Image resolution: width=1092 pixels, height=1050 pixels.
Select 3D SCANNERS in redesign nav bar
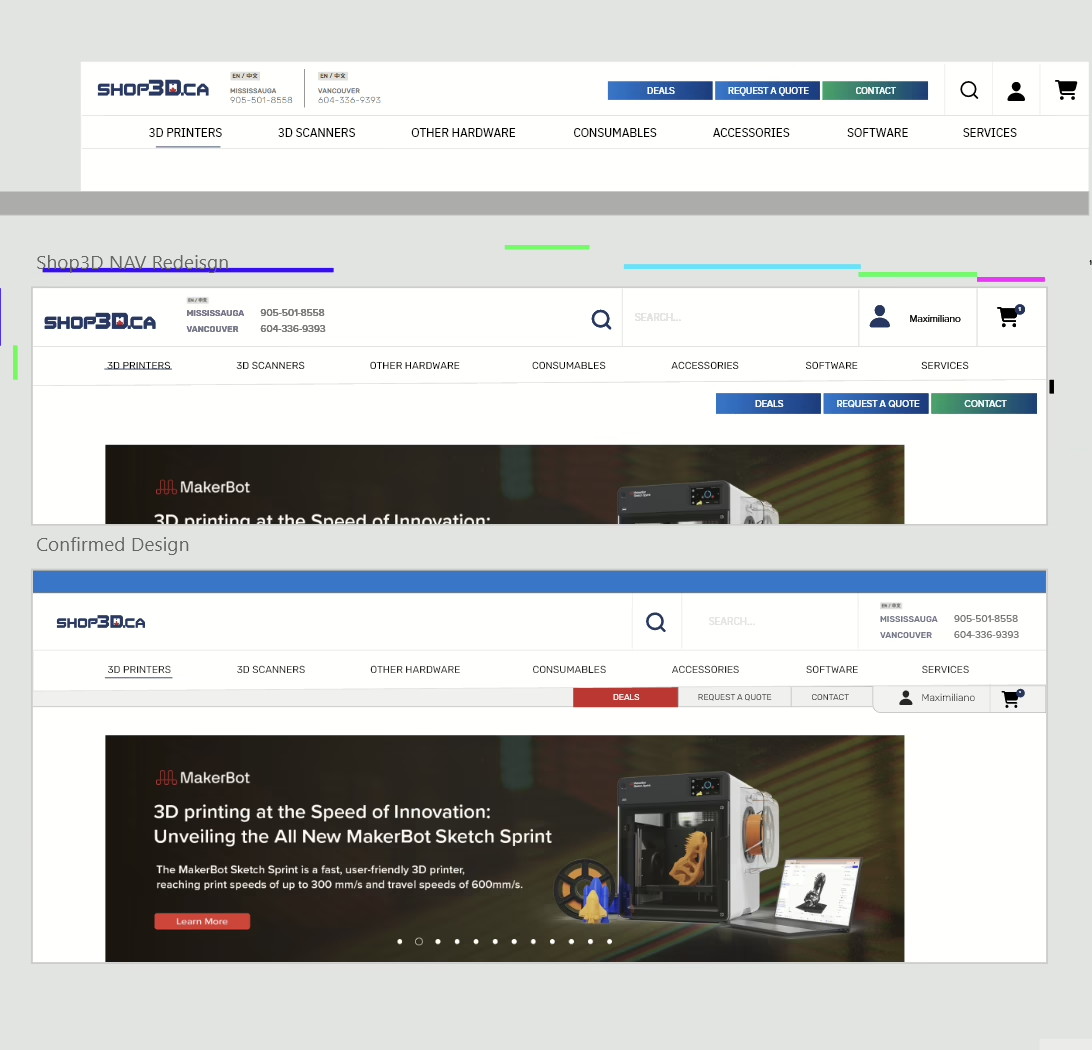(270, 366)
